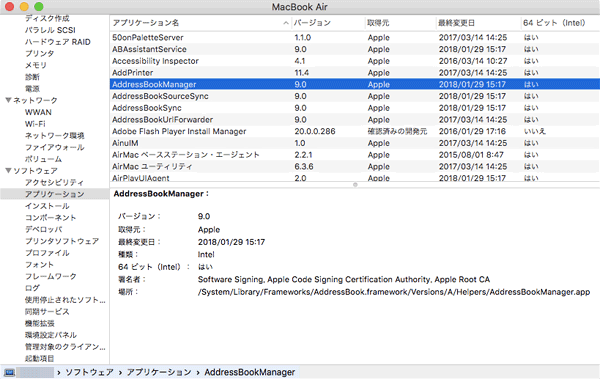Select ハードウェア RAID in the sidebar
This screenshot has width=600, height=379.
(x=58, y=42)
